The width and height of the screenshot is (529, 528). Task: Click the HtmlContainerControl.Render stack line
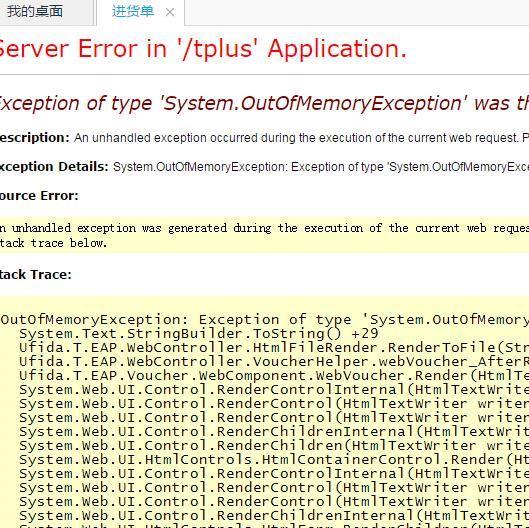274,460
